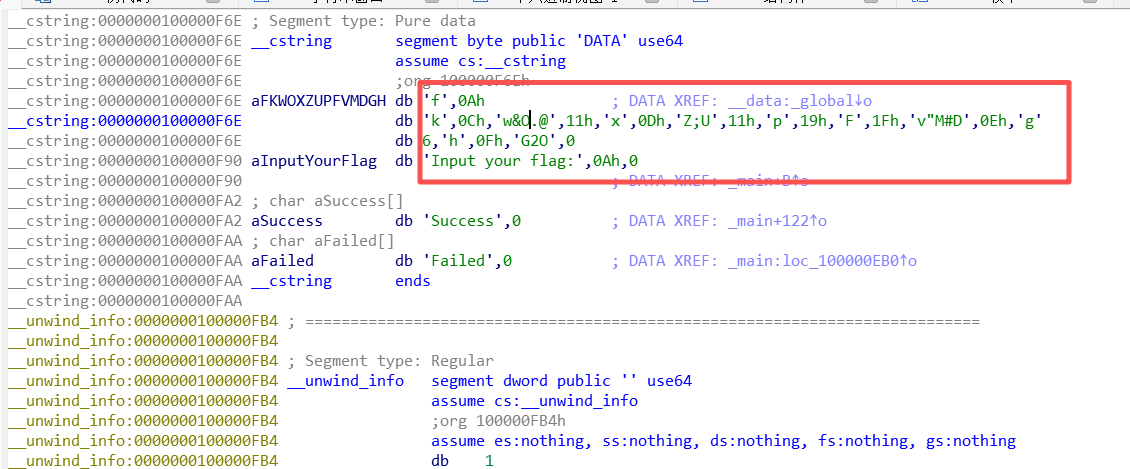
Task: Click the 'Segment type: Pure data' comment
Action: tap(363, 21)
